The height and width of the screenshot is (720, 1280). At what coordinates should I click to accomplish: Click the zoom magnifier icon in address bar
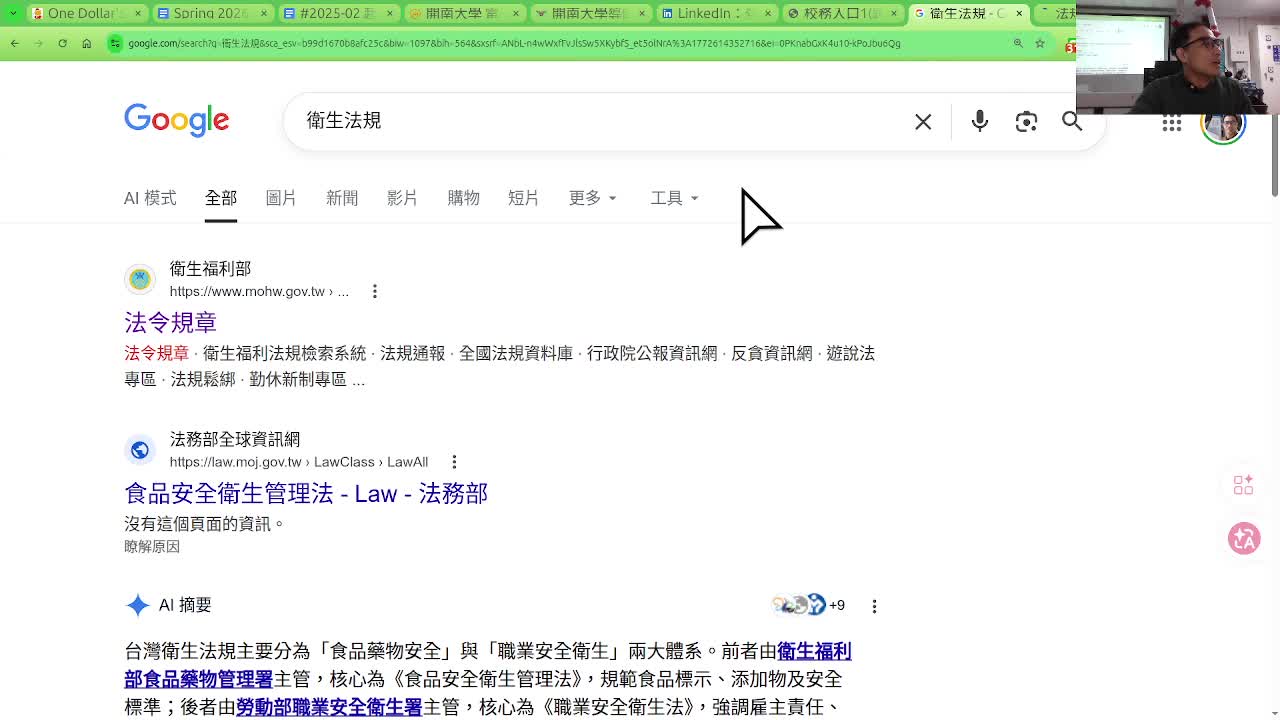pyautogui.click(x=1018, y=43)
